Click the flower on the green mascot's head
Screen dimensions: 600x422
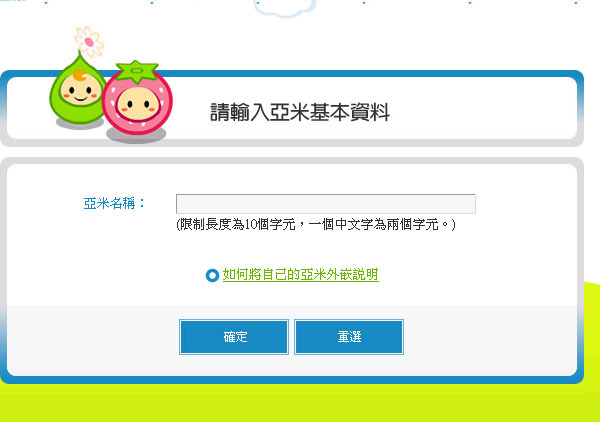click(89, 41)
